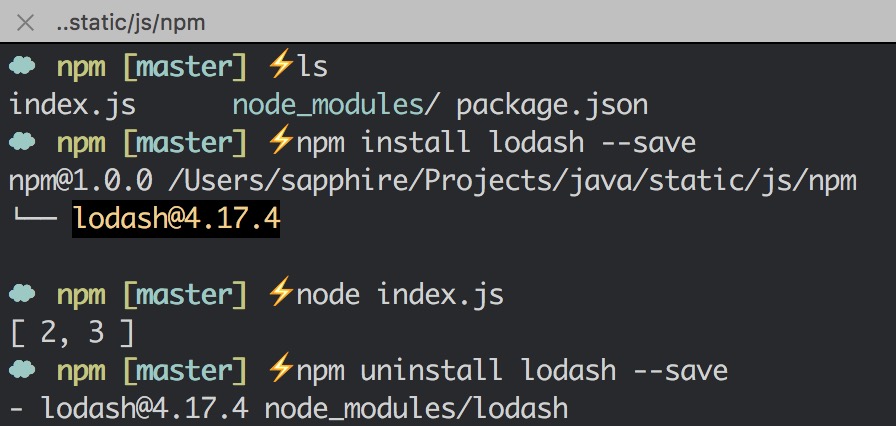Select the ..static/js/npm tab title

point(130,23)
